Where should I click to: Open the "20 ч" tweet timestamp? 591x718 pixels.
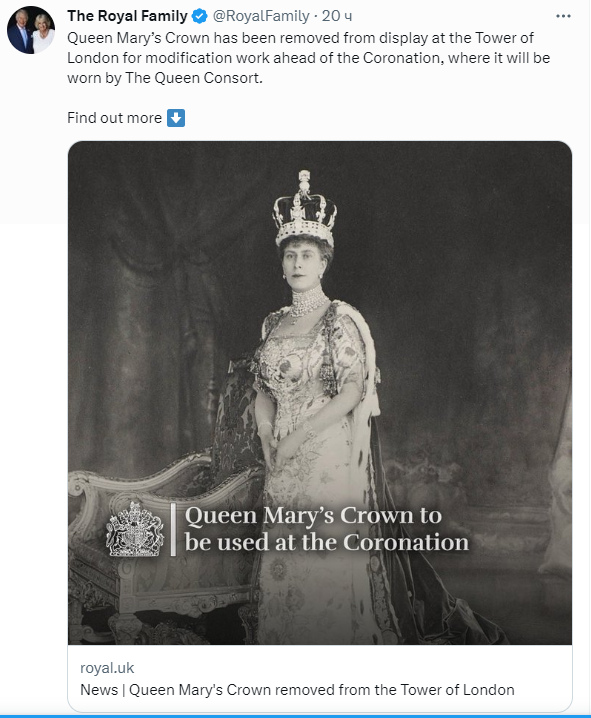coord(336,16)
